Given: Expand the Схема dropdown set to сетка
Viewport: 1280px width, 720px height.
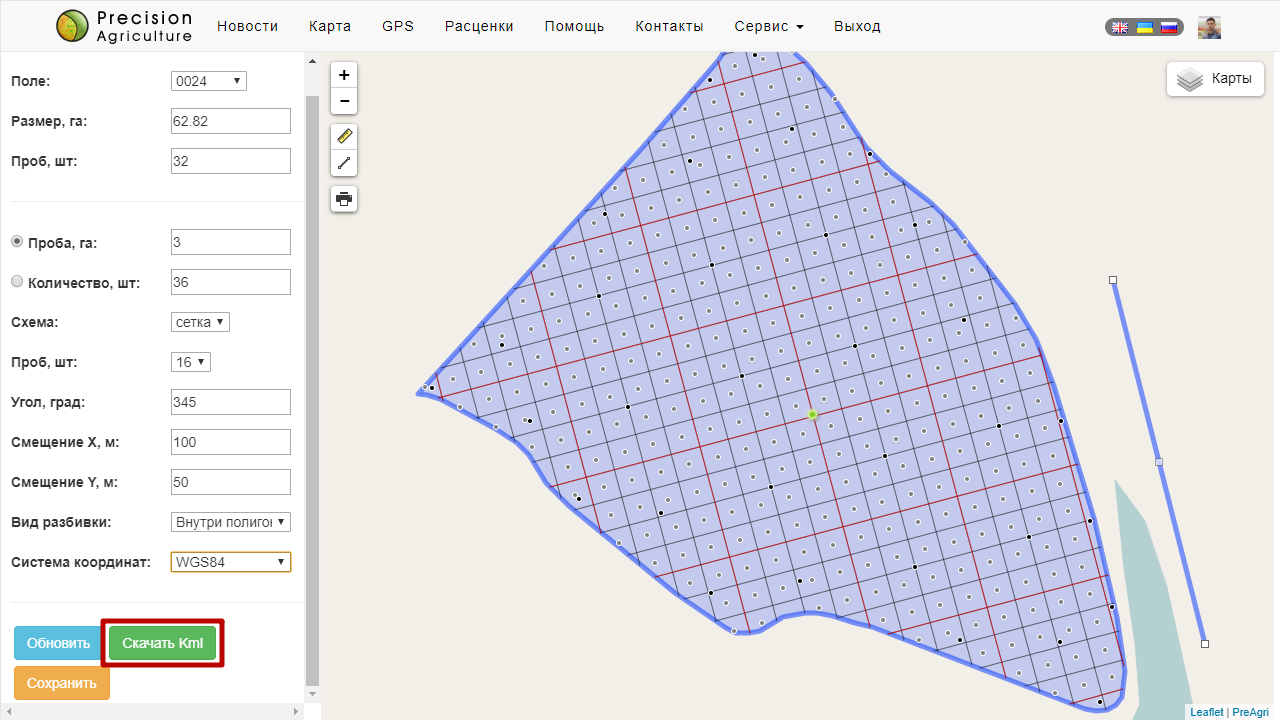Looking at the screenshot, I should [x=201, y=322].
